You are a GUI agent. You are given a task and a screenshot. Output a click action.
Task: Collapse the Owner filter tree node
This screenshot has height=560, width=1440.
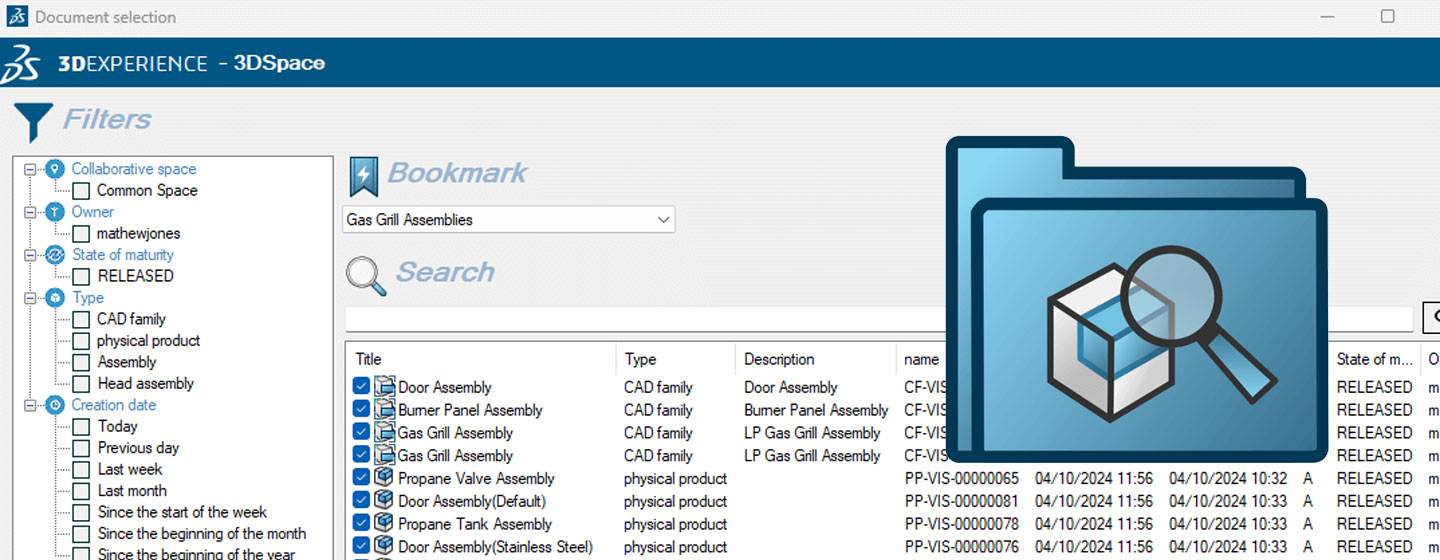(30, 212)
